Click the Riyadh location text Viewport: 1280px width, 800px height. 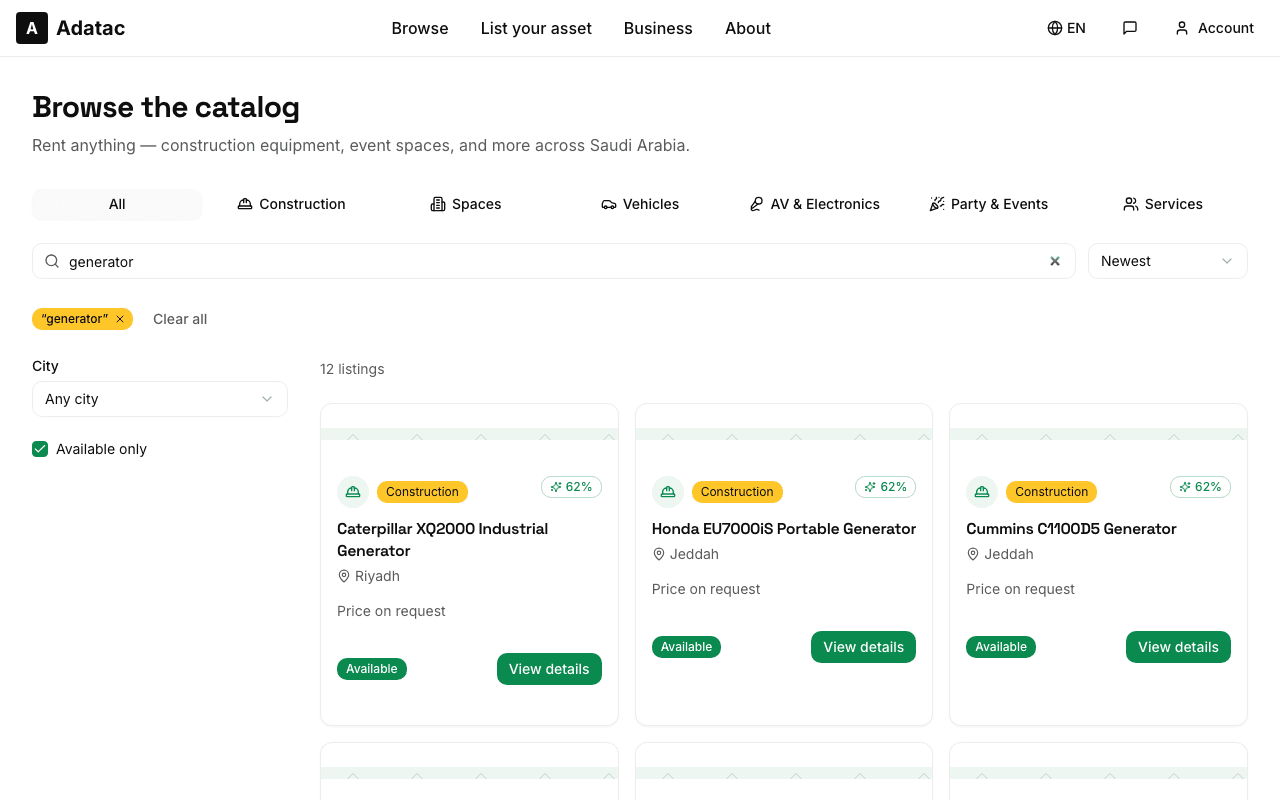coord(377,576)
